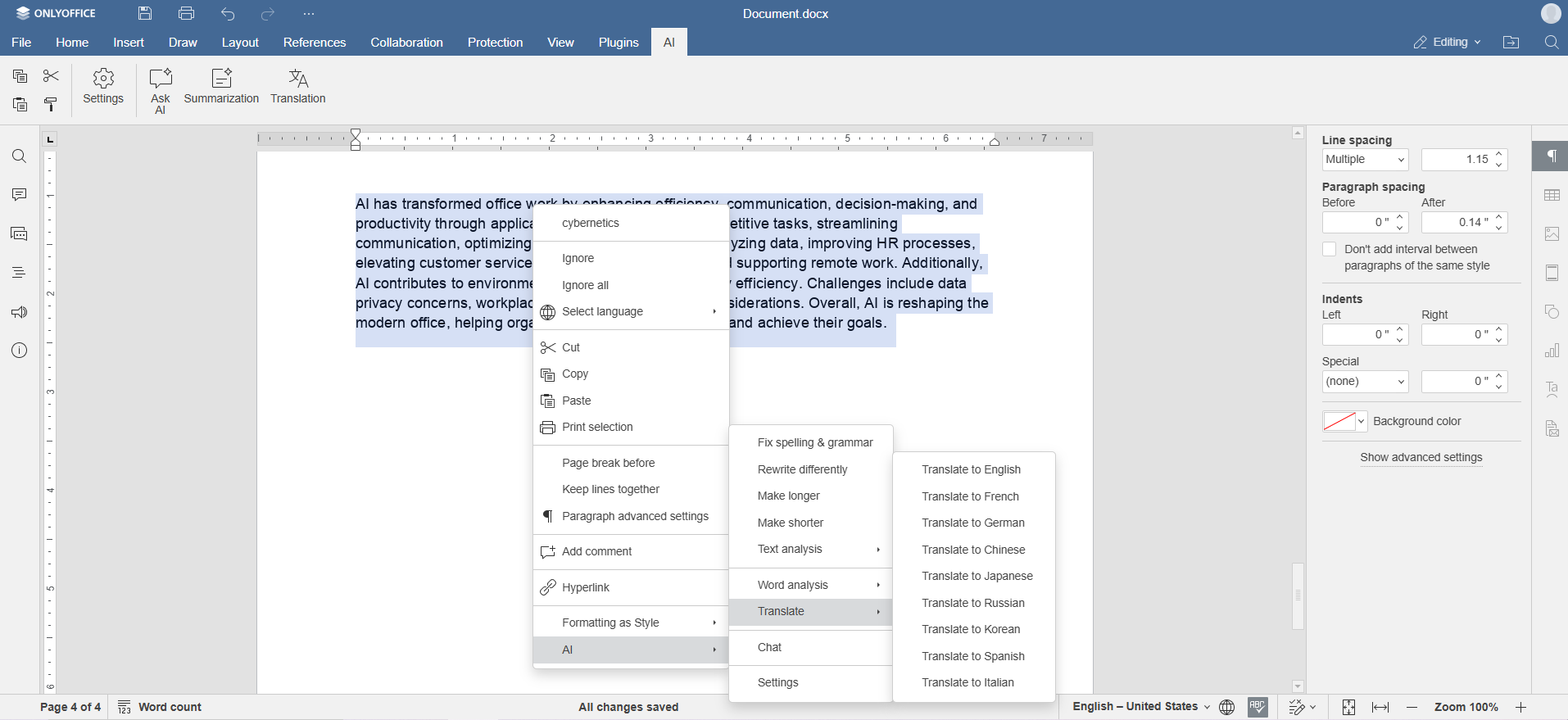The image size is (1568, 720).
Task: Open Header and footer settings icon
Action: pos(1552,273)
